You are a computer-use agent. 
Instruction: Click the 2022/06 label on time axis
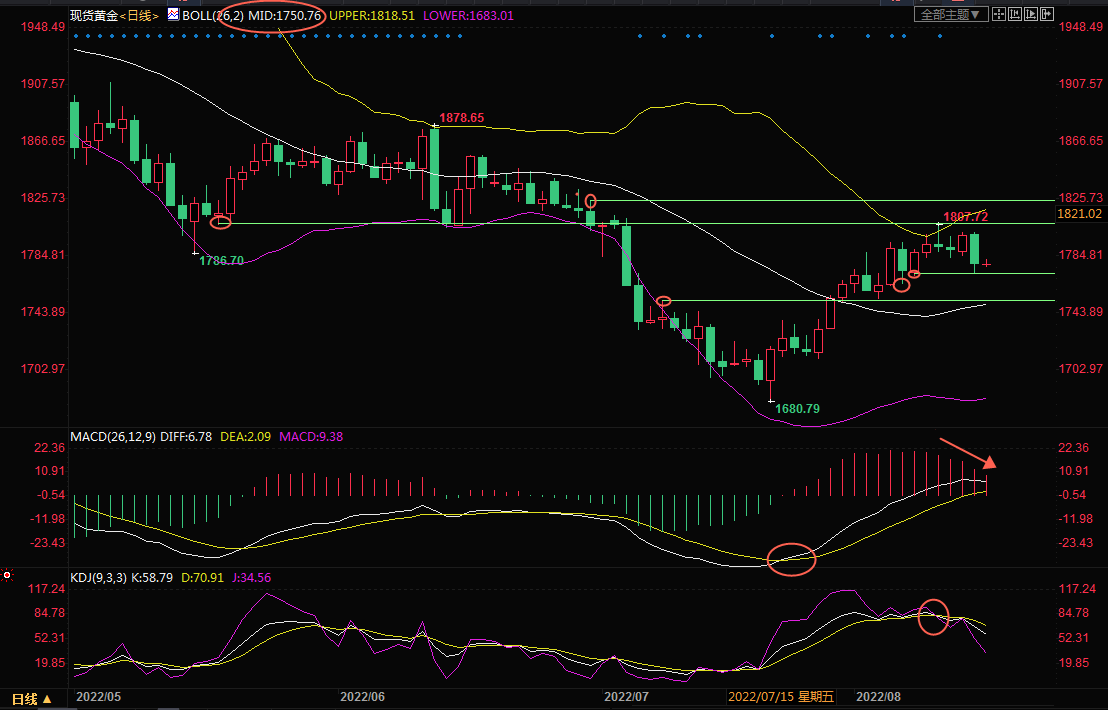coord(362,696)
